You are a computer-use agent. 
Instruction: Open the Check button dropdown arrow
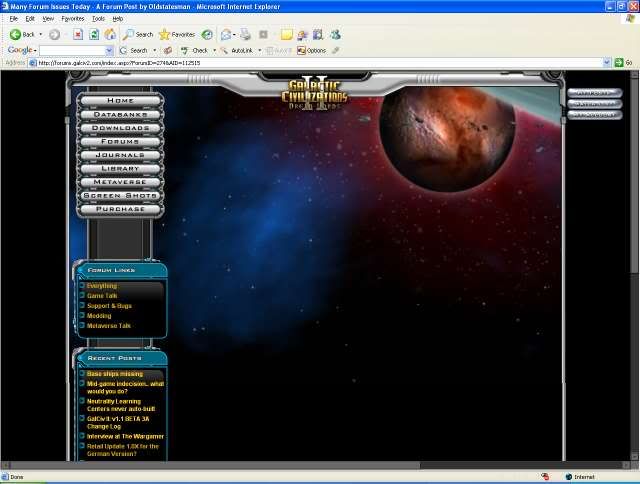click(x=215, y=51)
